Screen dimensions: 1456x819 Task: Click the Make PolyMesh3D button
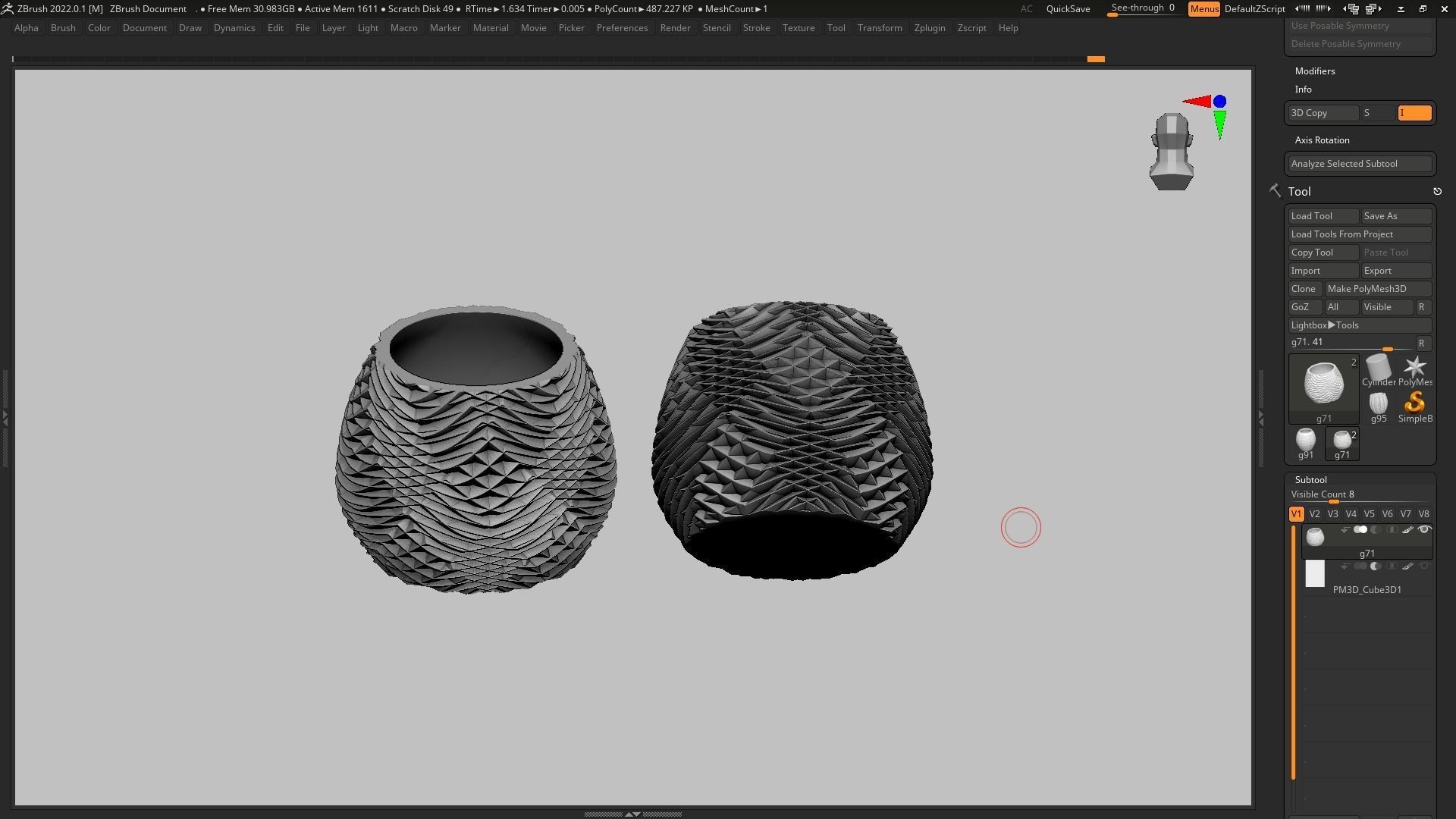point(1376,289)
